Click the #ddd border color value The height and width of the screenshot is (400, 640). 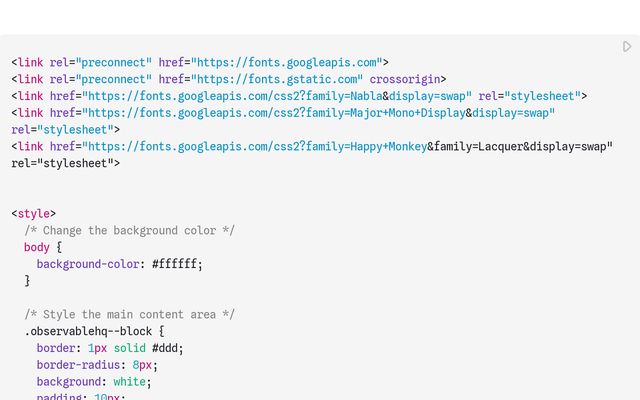165,348
